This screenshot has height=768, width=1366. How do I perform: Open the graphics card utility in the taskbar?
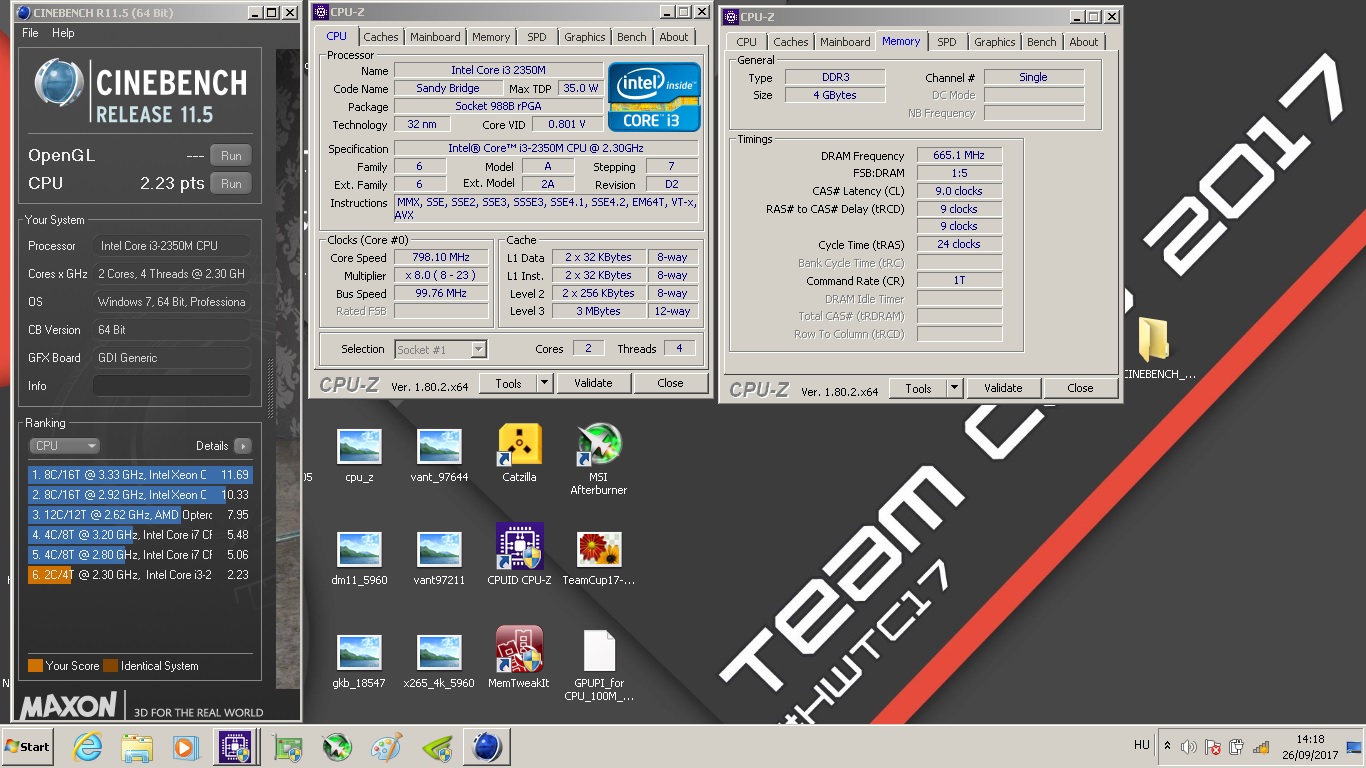(288, 747)
